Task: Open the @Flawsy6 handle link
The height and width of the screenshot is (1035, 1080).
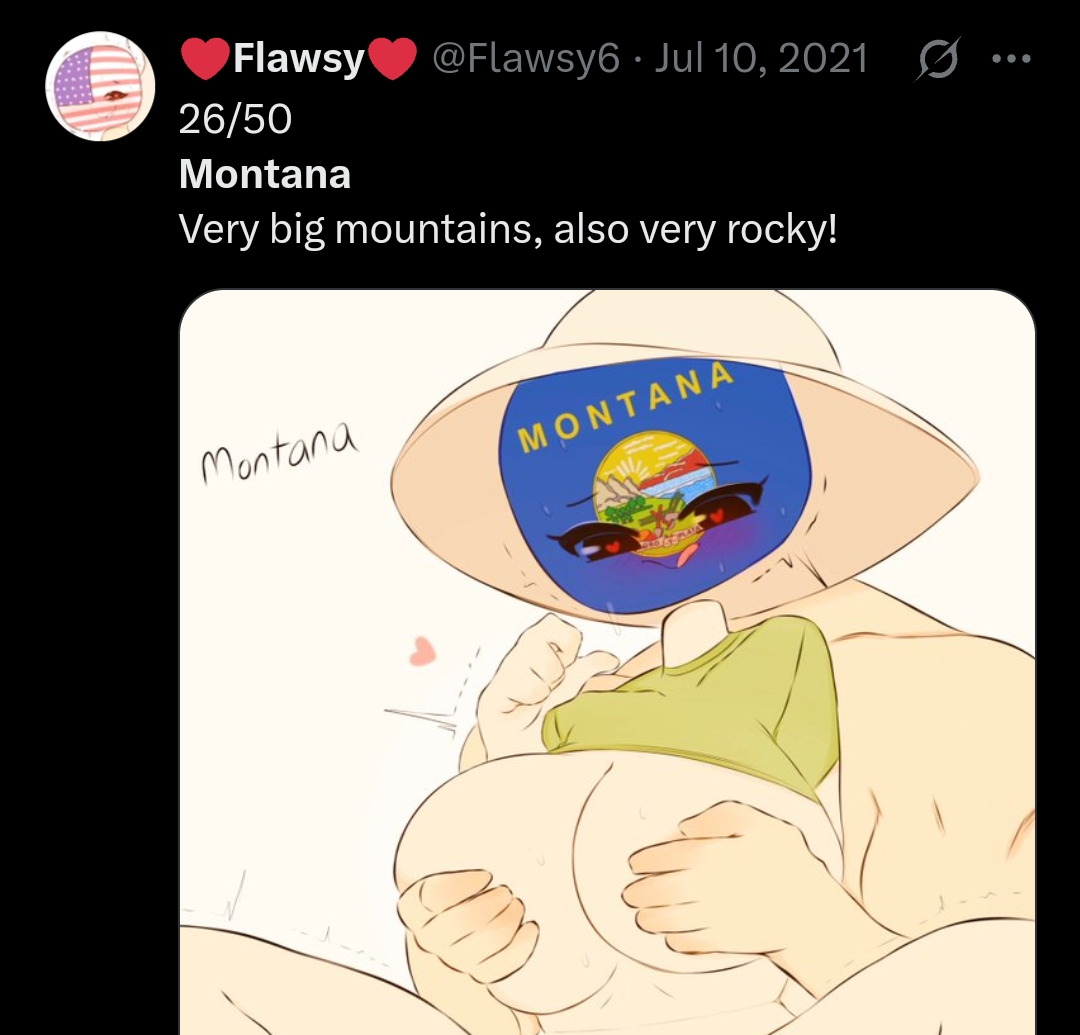Action: coord(526,58)
